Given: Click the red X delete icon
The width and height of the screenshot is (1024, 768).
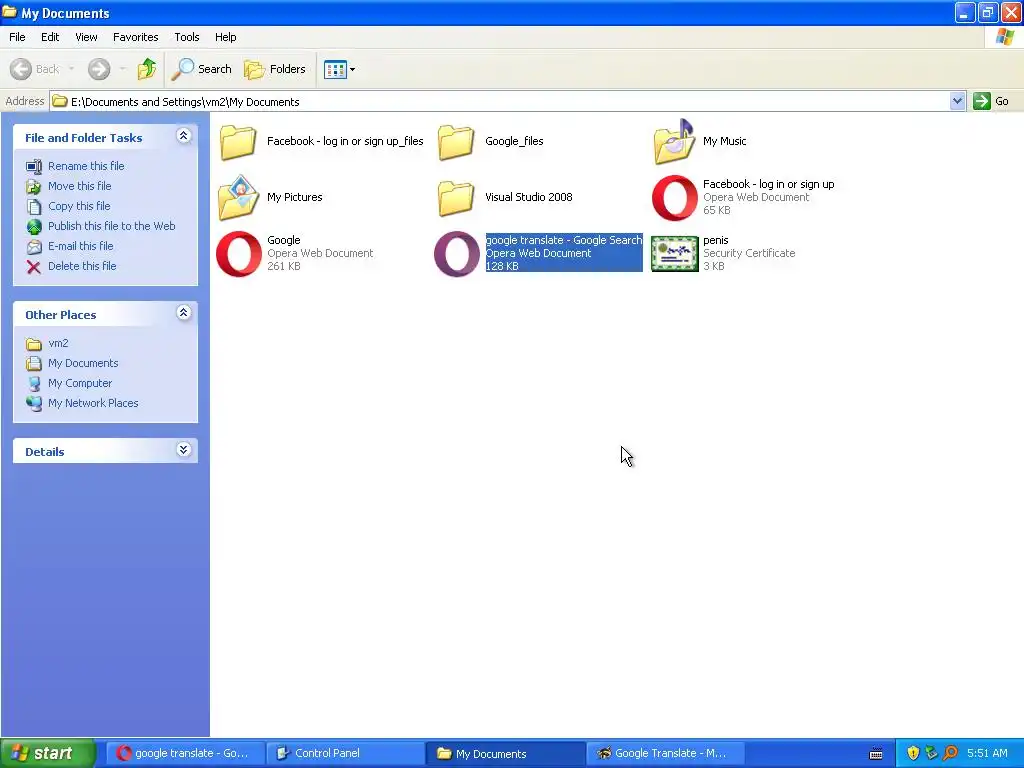Looking at the screenshot, I should [34, 266].
